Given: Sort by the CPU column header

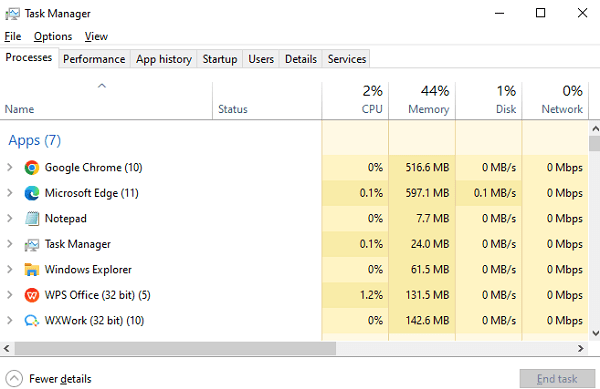Looking at the screenshot, I should pos(355,101).
